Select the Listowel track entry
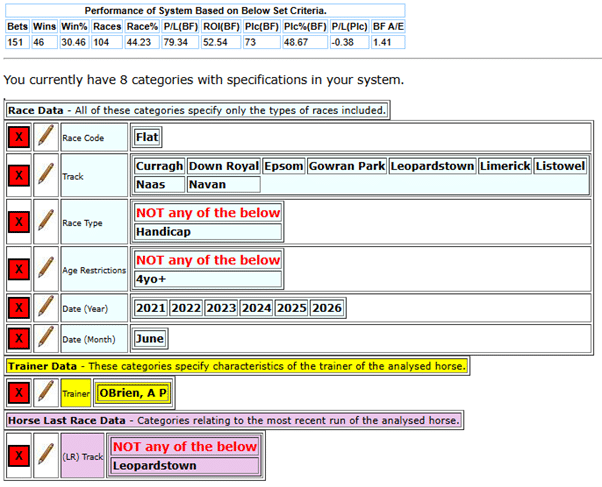Viewport: 602px width, 487px height. click(560, 166)
